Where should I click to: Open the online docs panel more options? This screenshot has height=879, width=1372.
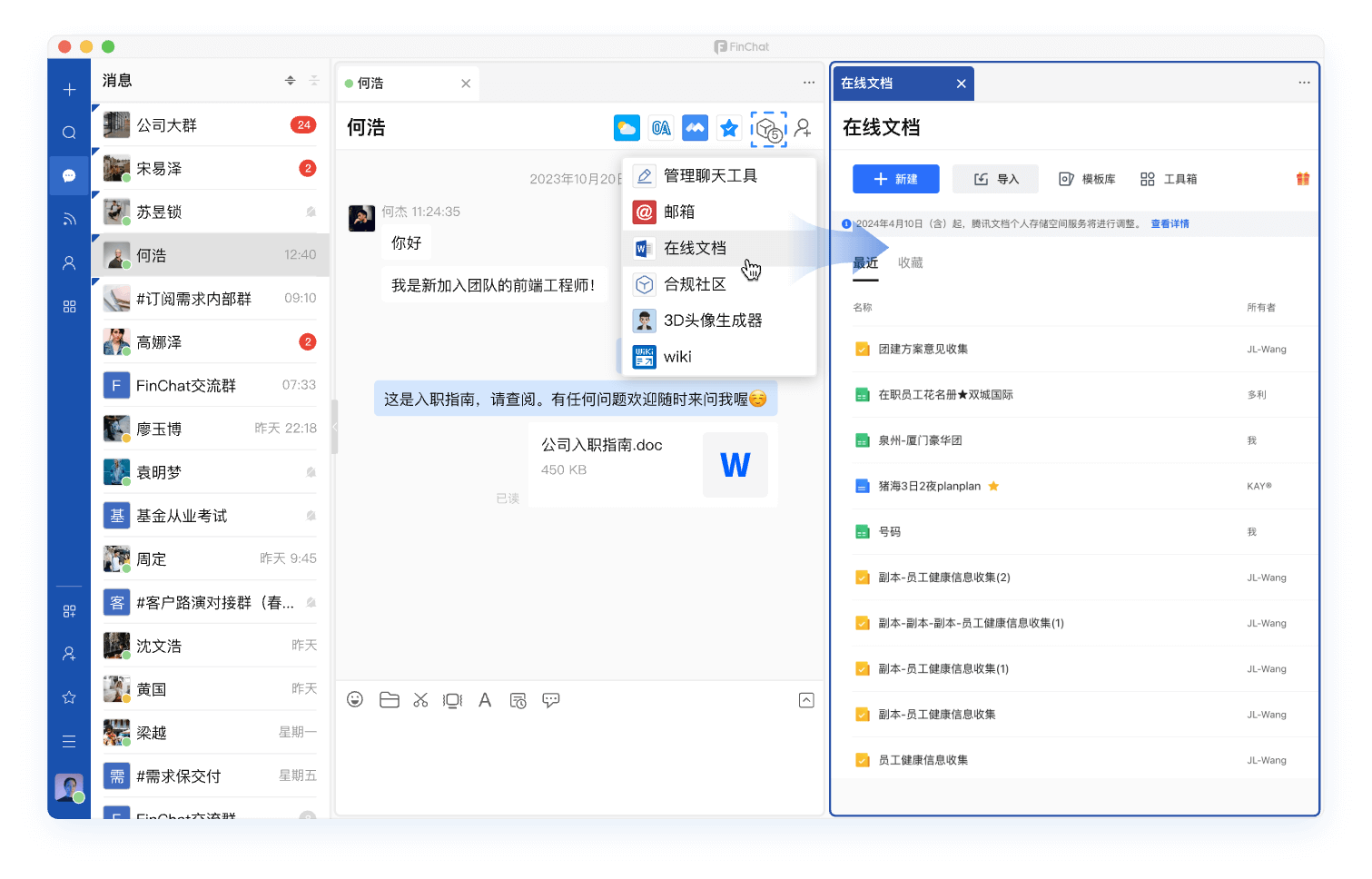point(1304,83)
